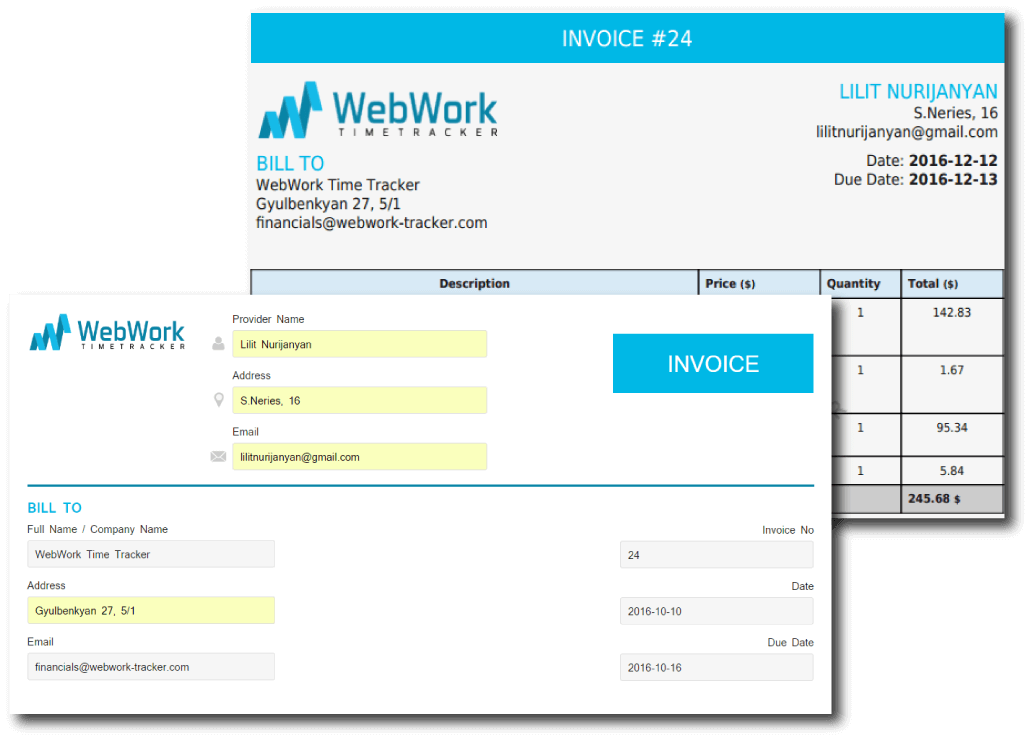Click the Full Name / Company Name field
Image resolution: width=1030 pixels, height=739 pixels.
click(x=151, y=554)
